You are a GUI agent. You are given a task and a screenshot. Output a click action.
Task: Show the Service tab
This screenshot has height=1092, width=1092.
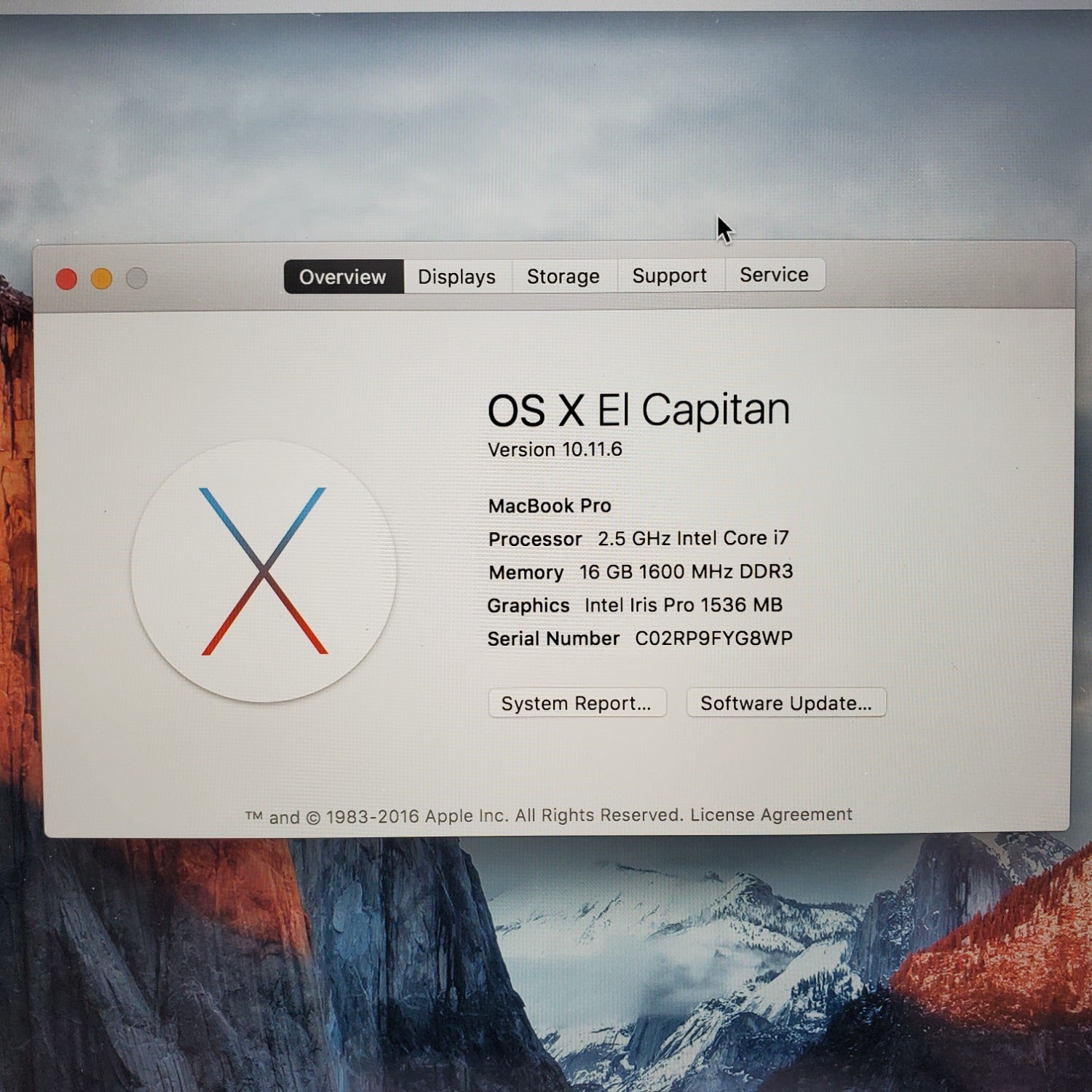tap(774, 274)
